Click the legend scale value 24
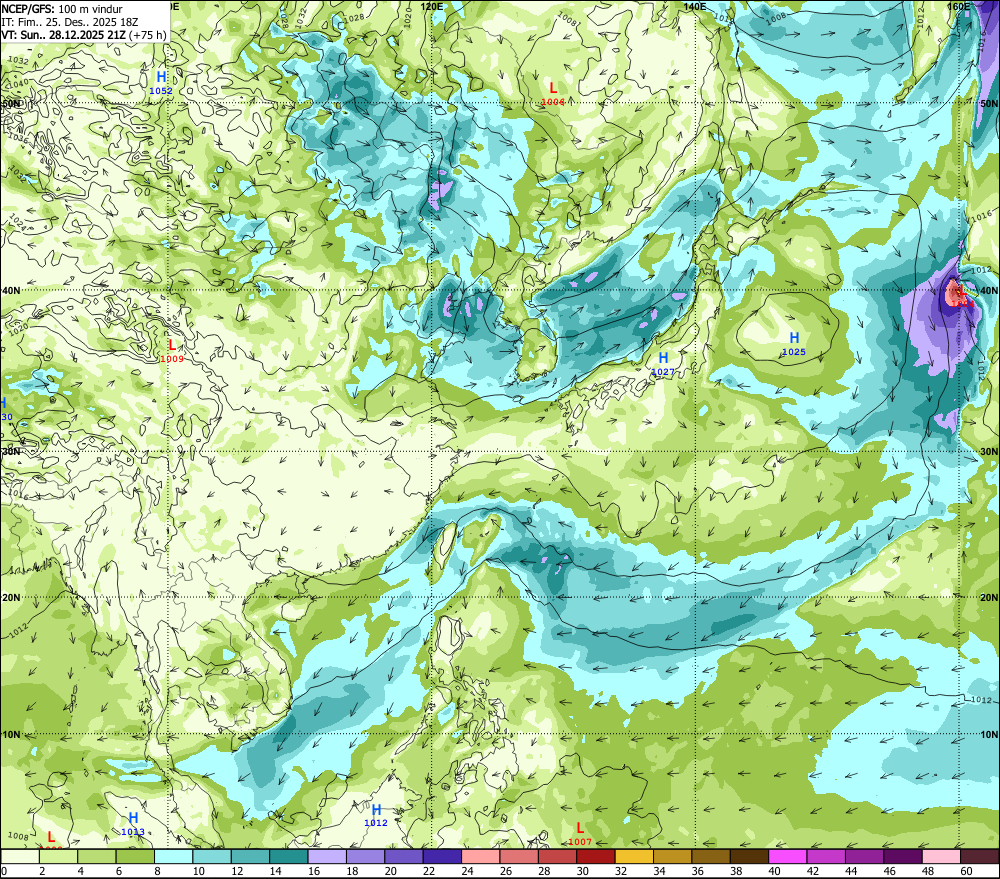This screenshot has width=1000, height=879. 467,871
